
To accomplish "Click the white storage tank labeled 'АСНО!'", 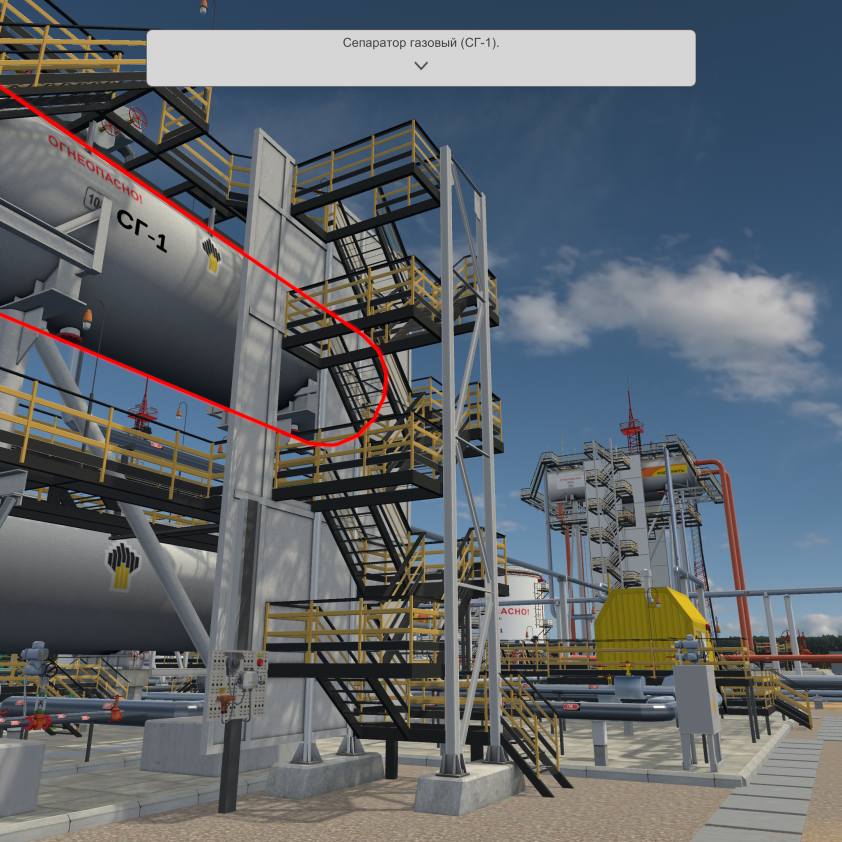I will [x=516, y=612].
